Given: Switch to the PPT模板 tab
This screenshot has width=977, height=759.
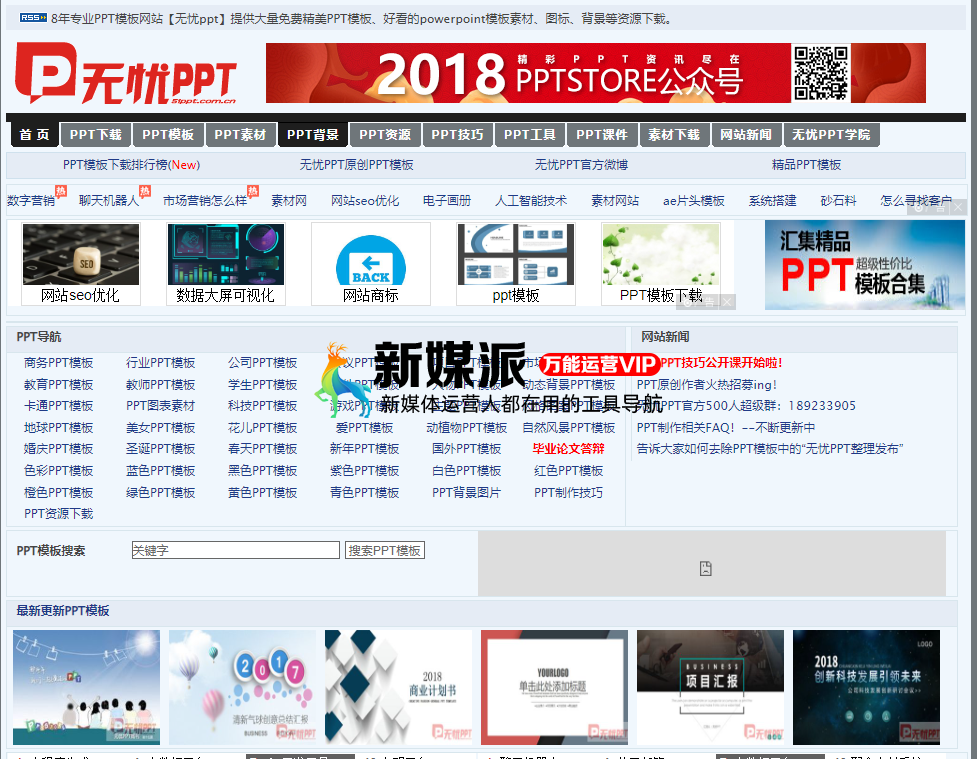Looking at the screenshot, I should coord(168,135).
